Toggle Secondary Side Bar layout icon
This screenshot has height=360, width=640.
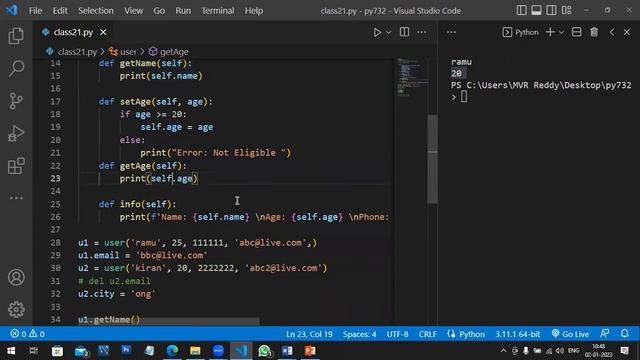pyautogui.click(x=551, y=10)
